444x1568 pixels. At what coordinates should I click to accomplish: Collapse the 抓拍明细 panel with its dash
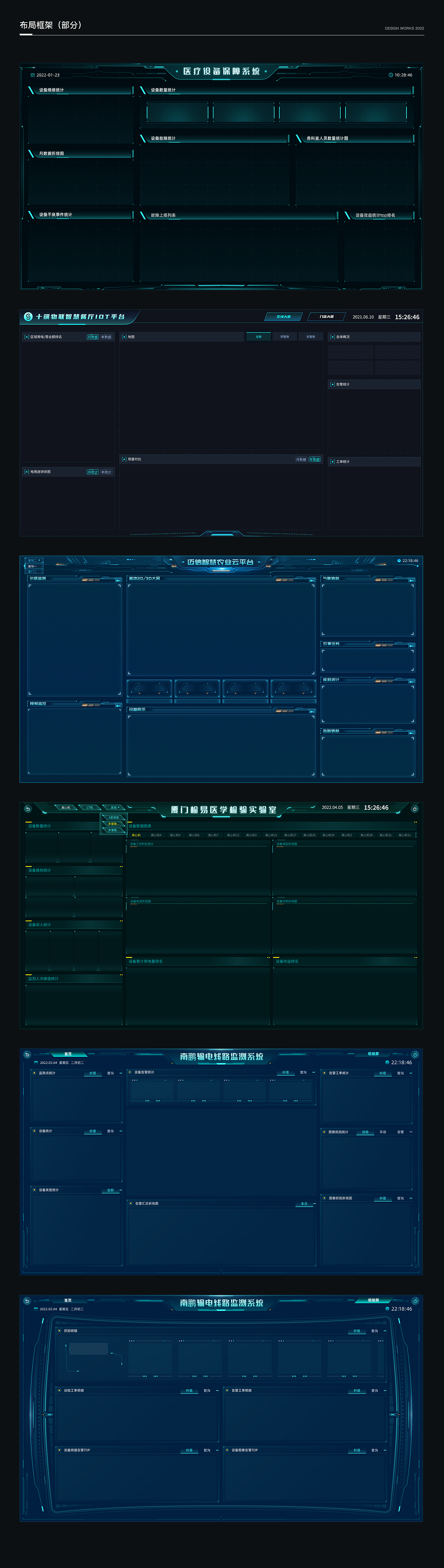click(386, 1331)
